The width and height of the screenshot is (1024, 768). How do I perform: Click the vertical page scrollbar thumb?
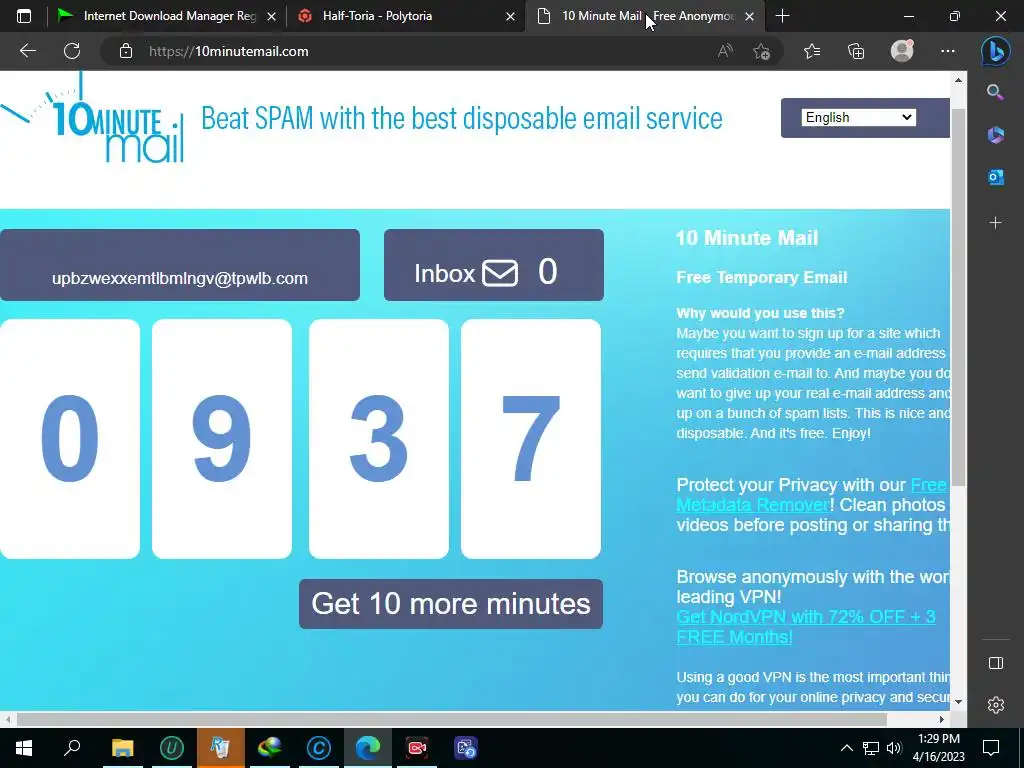pyautogui.click(x=958, y=297)
